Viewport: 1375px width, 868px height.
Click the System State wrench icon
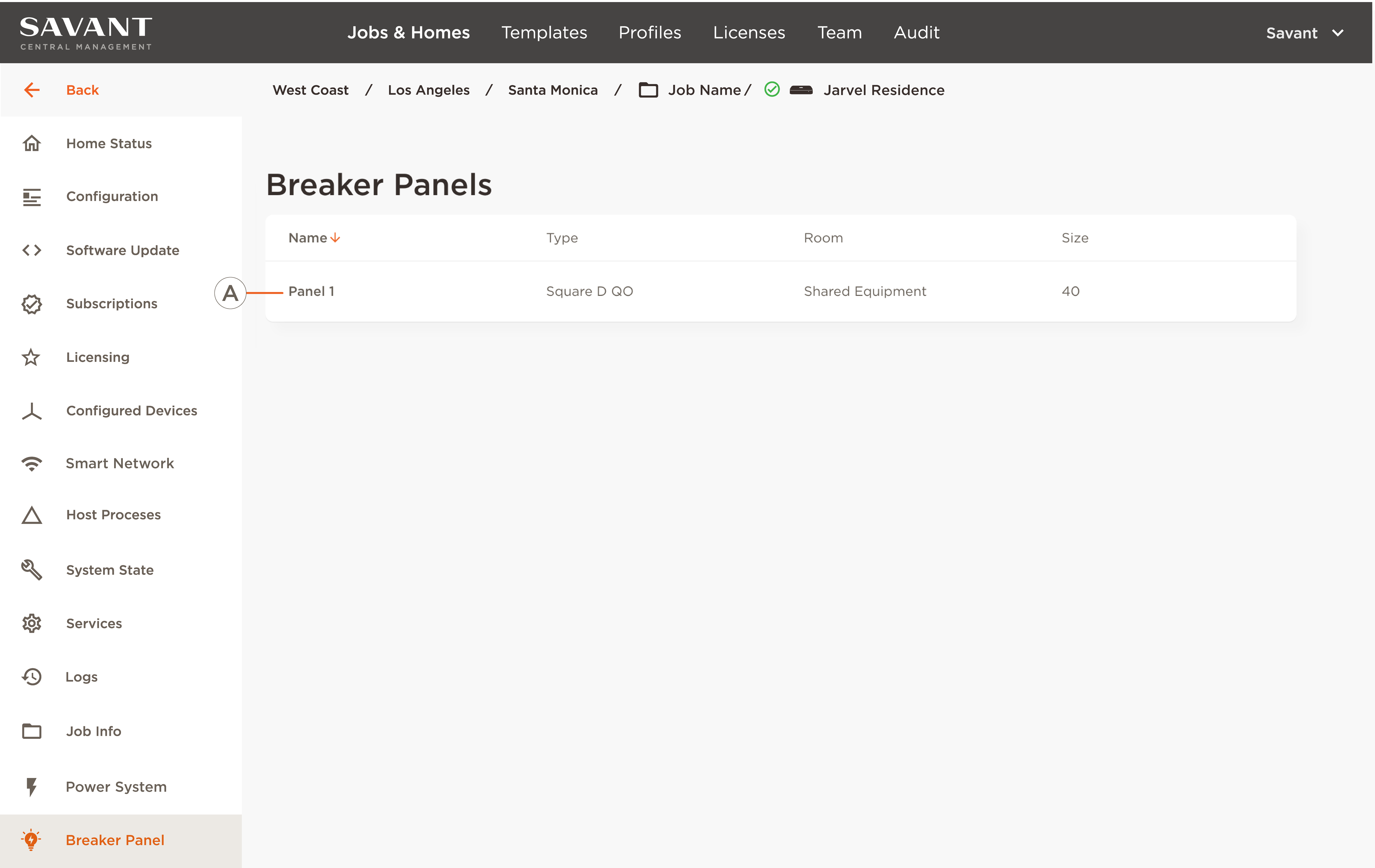[31, 570]
